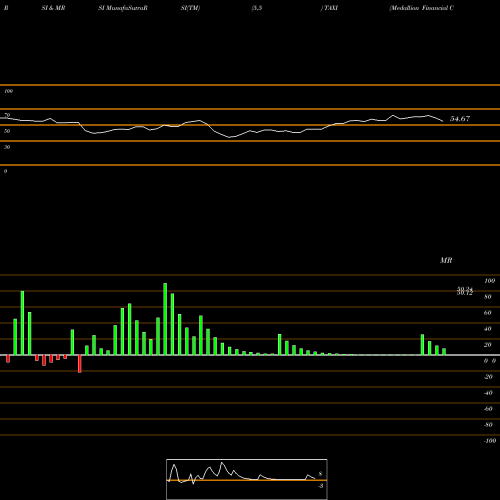Click the -100 label on the MR axis
This screenshot has height=500, width=500.
[x=490, y=441]
